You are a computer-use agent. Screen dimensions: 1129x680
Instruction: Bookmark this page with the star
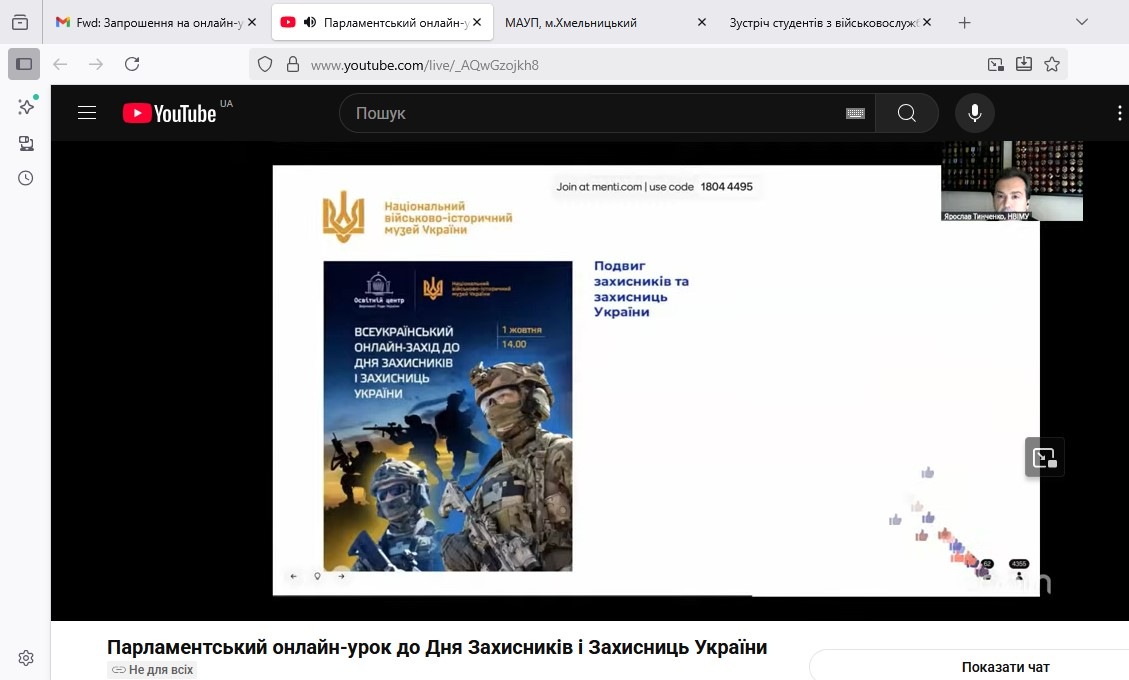(1052, 64)
